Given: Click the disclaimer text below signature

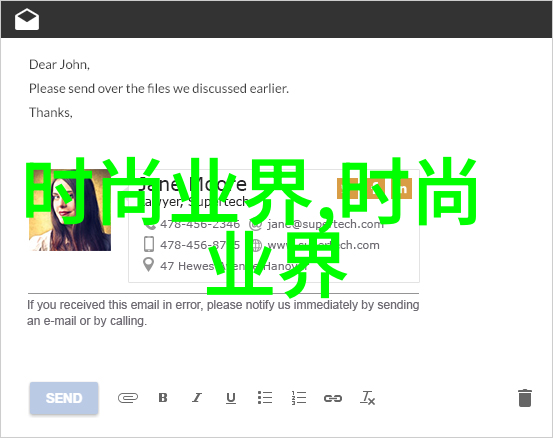Looking at the screenshot, I should 223,312.
